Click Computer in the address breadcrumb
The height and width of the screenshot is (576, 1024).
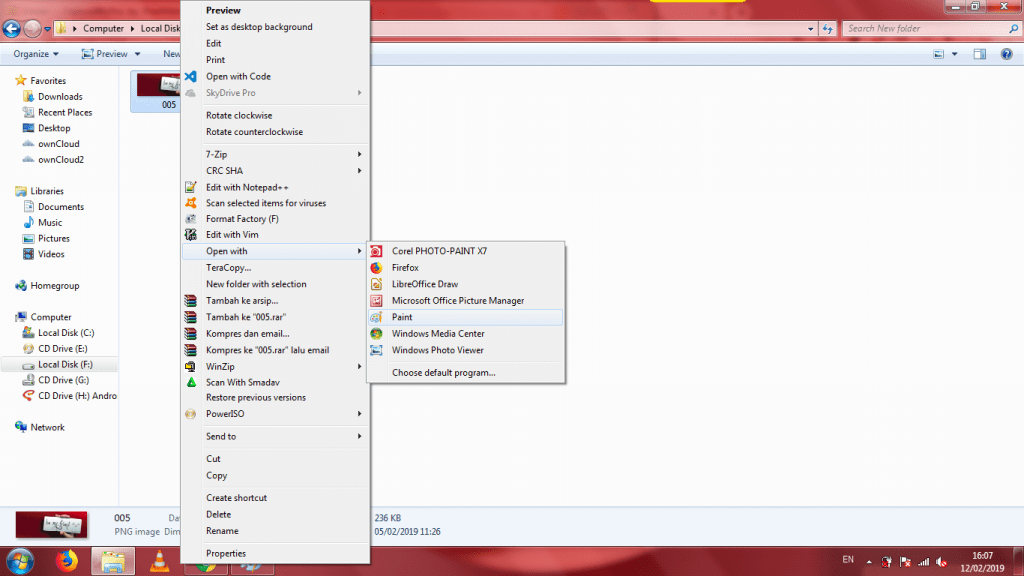(x=103, y=29)
